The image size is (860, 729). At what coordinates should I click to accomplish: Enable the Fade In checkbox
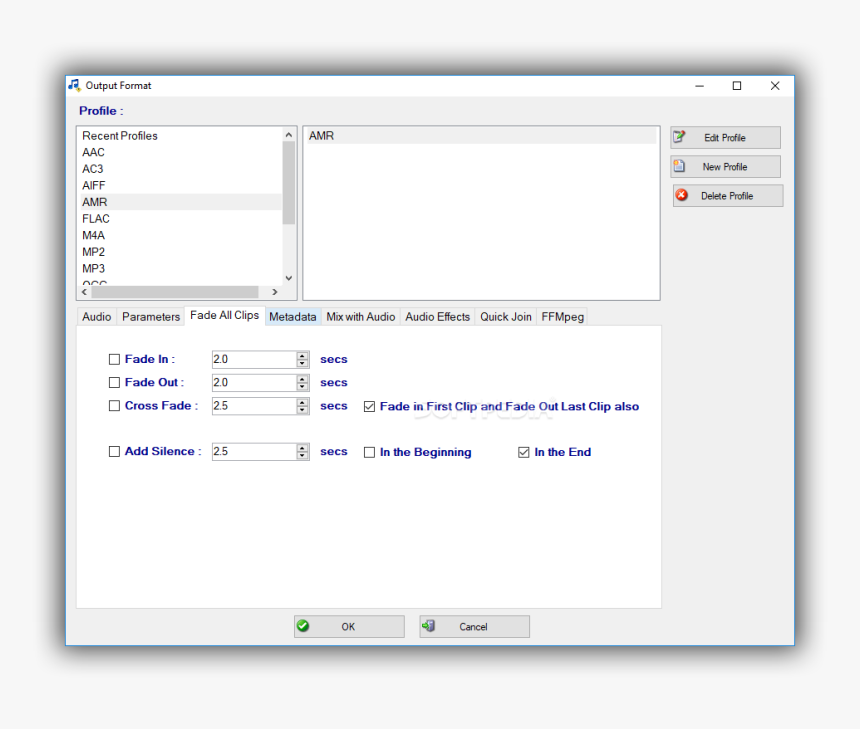114,359
